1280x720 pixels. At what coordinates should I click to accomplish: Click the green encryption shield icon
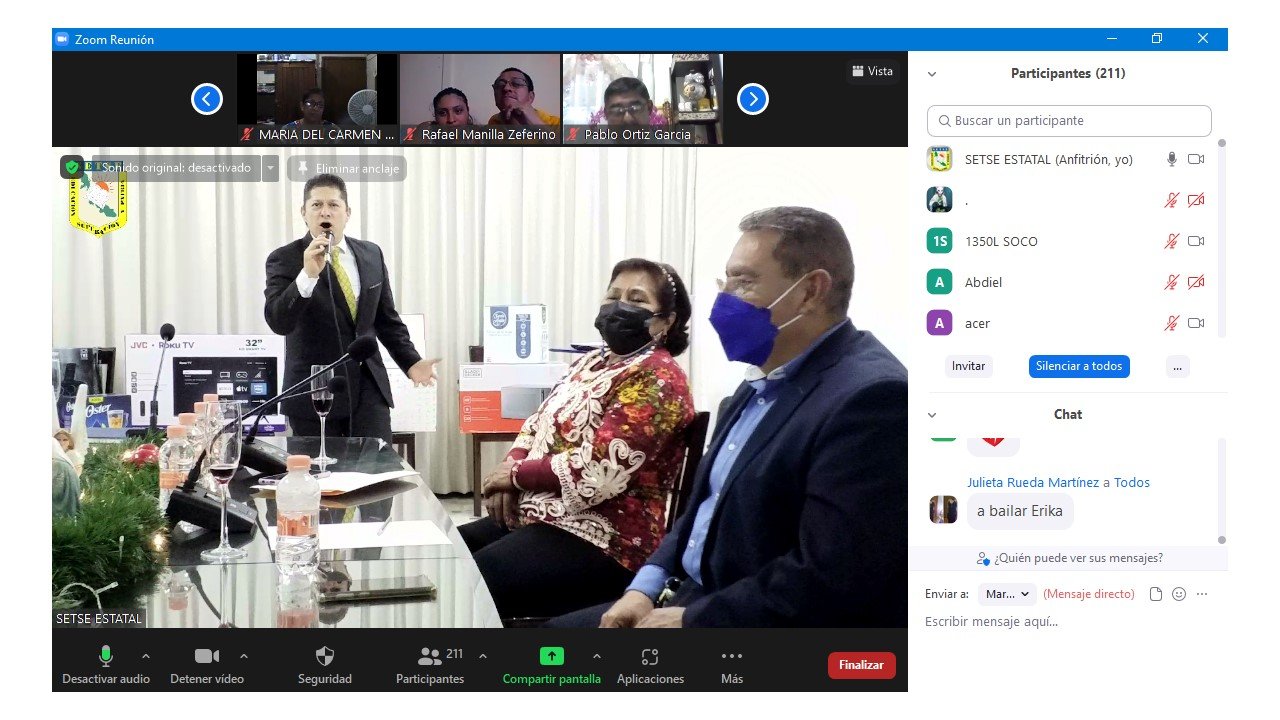[72, 167]
